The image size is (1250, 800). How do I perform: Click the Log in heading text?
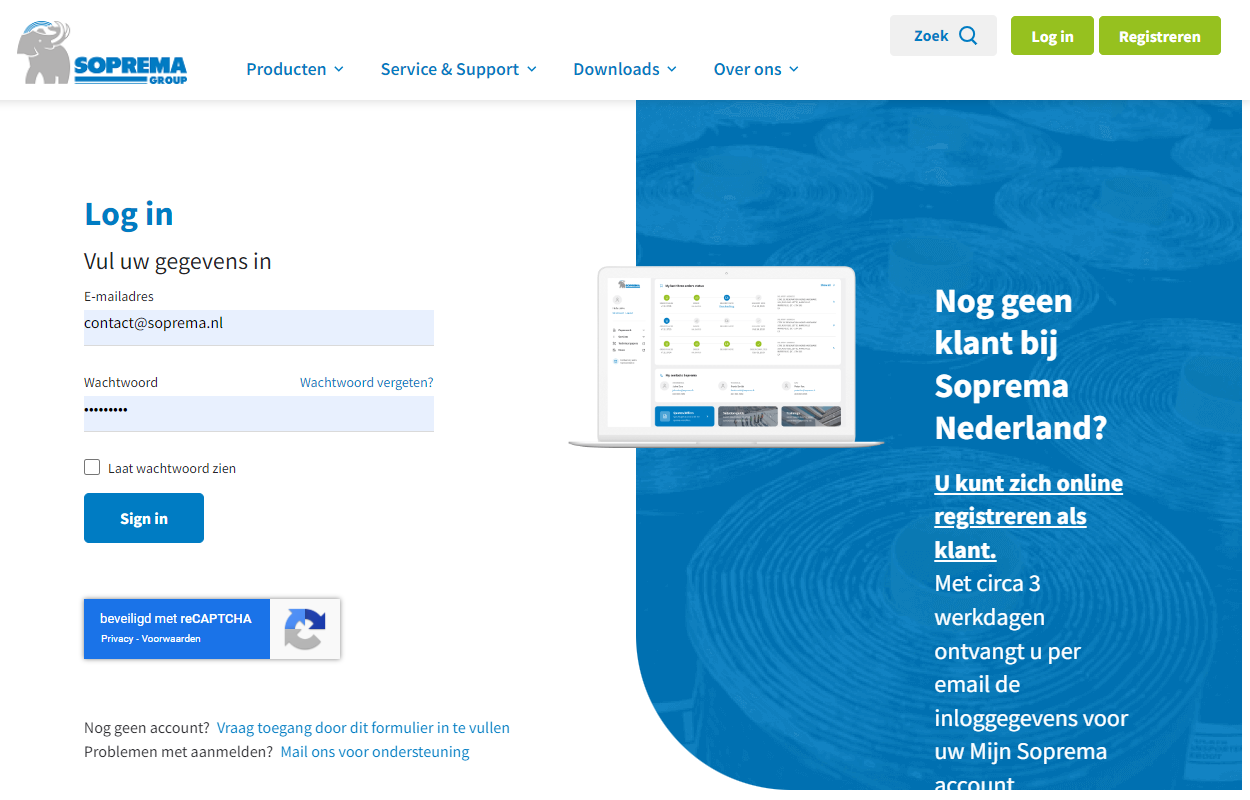[x=129, y=214]
